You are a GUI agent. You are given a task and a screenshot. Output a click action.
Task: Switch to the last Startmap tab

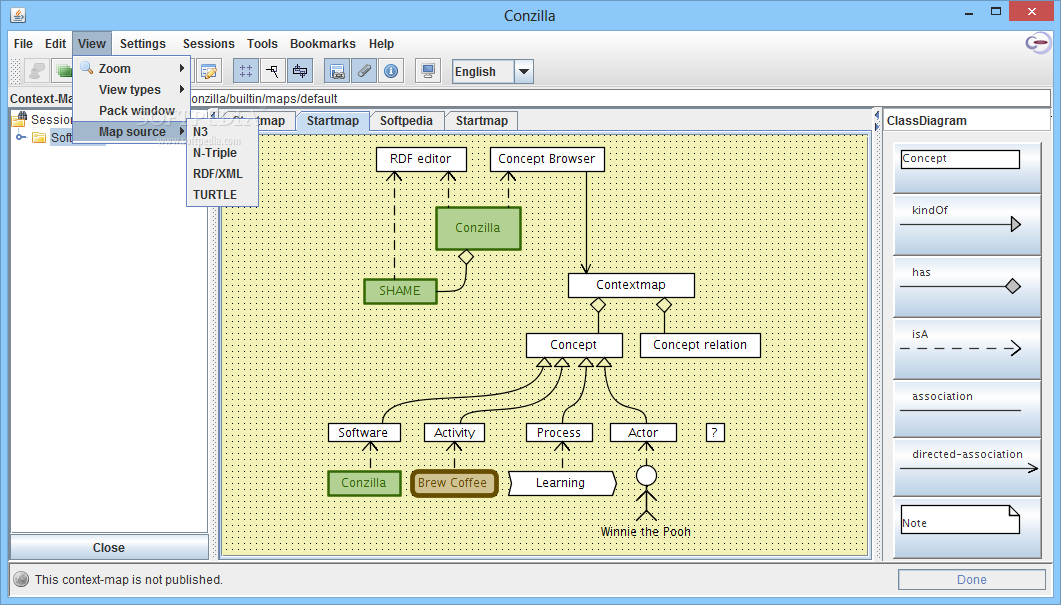pos(482,120)
